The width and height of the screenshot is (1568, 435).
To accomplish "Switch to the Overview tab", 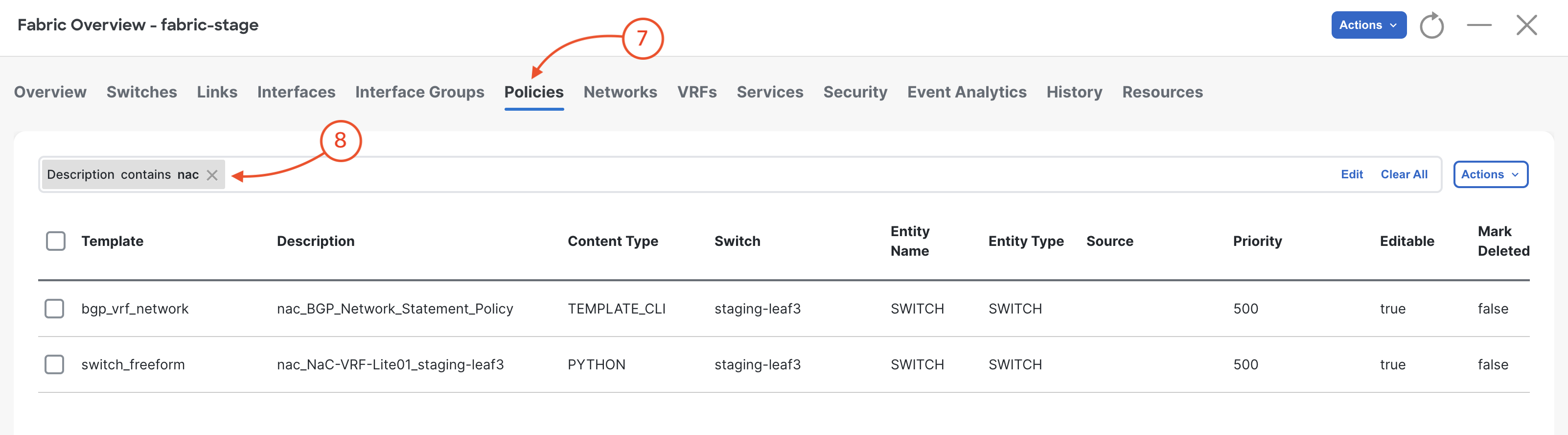I will 50,92.
